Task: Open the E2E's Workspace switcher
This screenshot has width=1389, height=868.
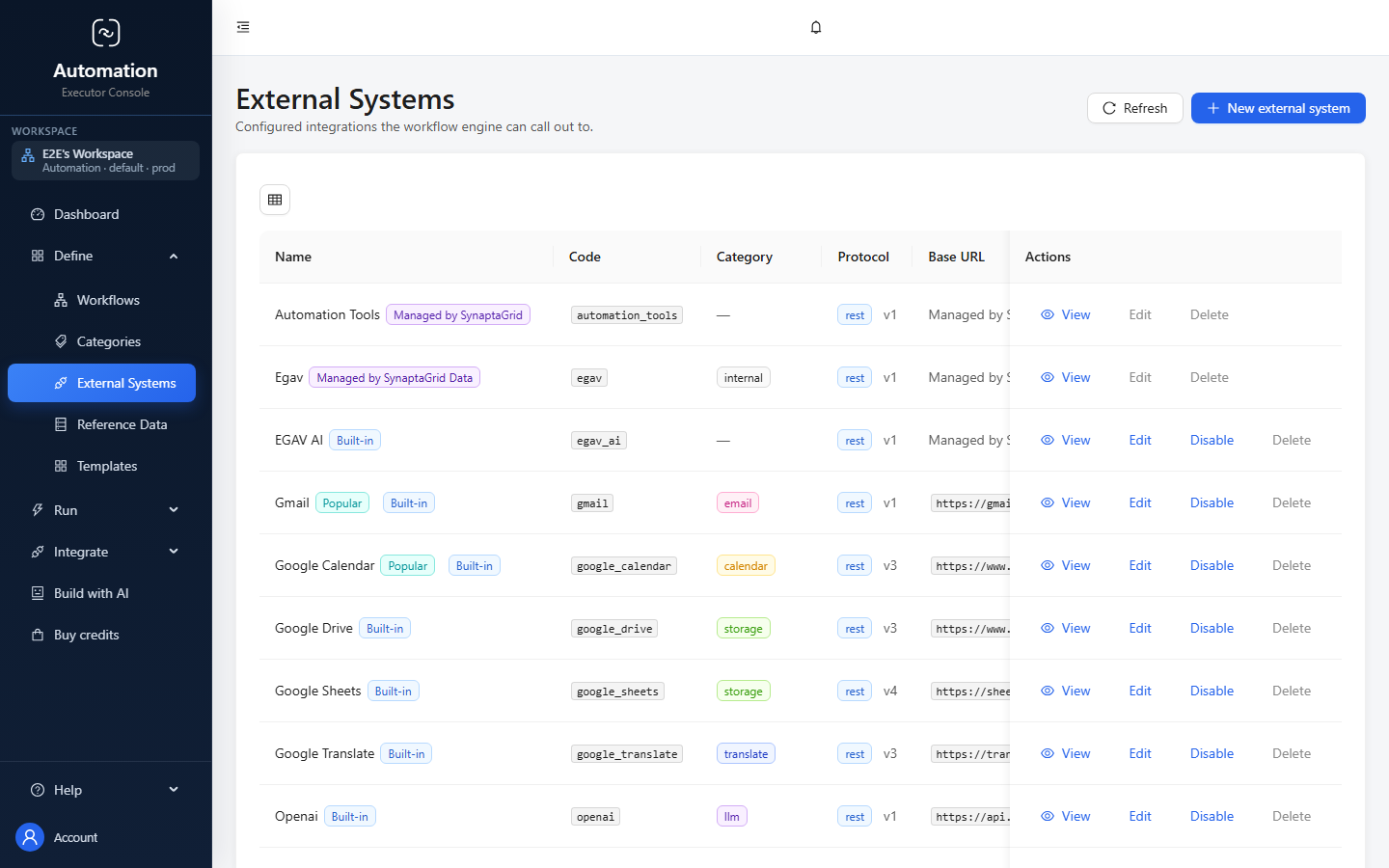Action: click(x=106, y=160)
